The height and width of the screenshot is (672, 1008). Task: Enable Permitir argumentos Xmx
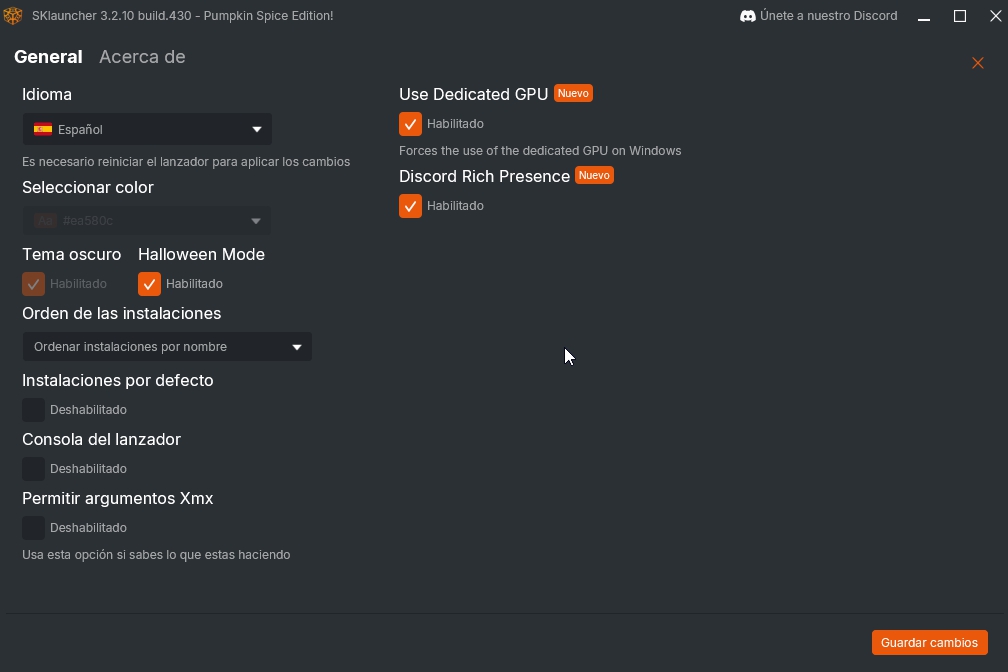point(33,527)
